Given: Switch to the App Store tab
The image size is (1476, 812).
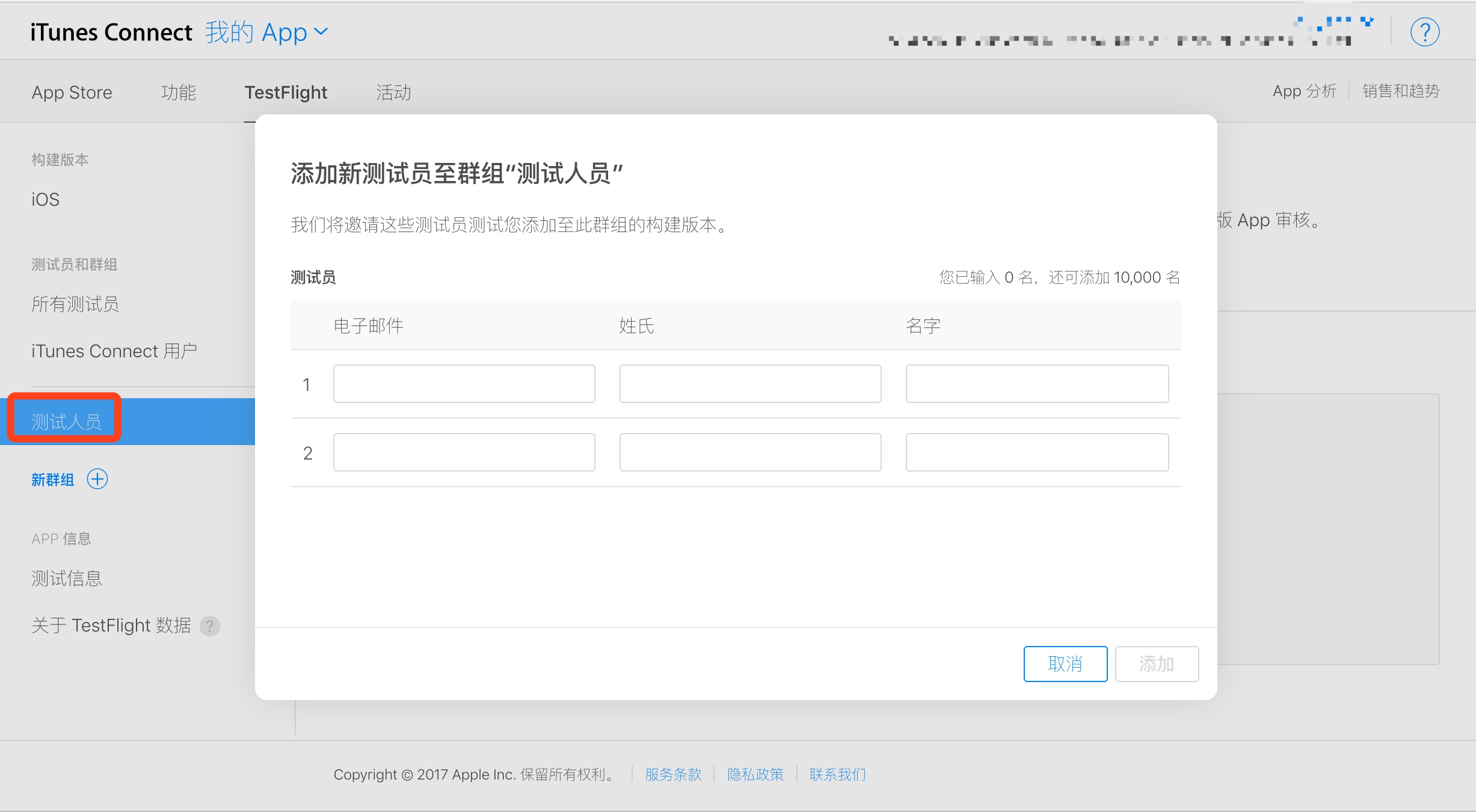Looking at the screenshot, I should point(72,92).
